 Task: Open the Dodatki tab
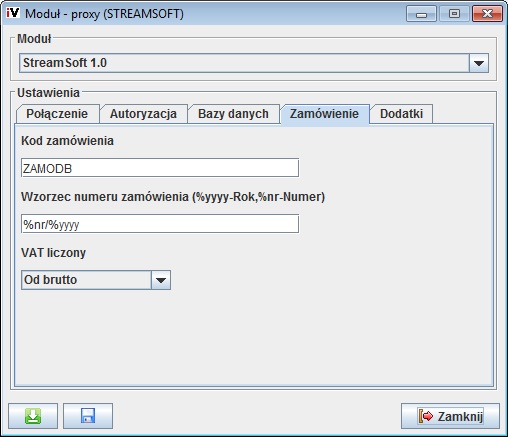(401, 114)
